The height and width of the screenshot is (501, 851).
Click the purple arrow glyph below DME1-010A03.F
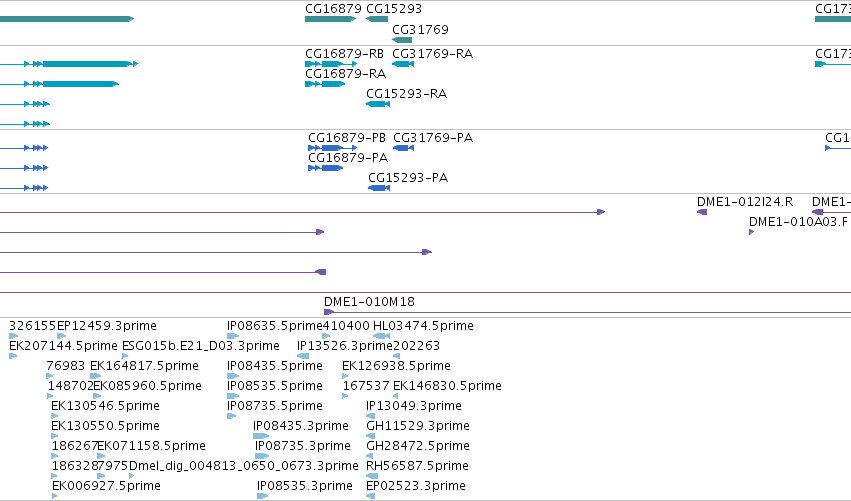(x=752, y=232)
